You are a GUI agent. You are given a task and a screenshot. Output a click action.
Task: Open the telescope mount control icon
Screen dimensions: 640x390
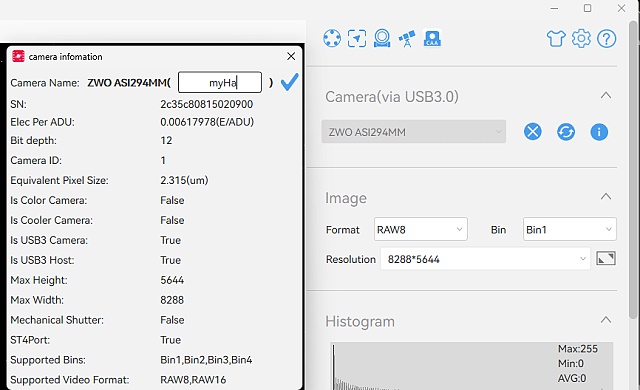pyautogui.click(x=407, y=39)
